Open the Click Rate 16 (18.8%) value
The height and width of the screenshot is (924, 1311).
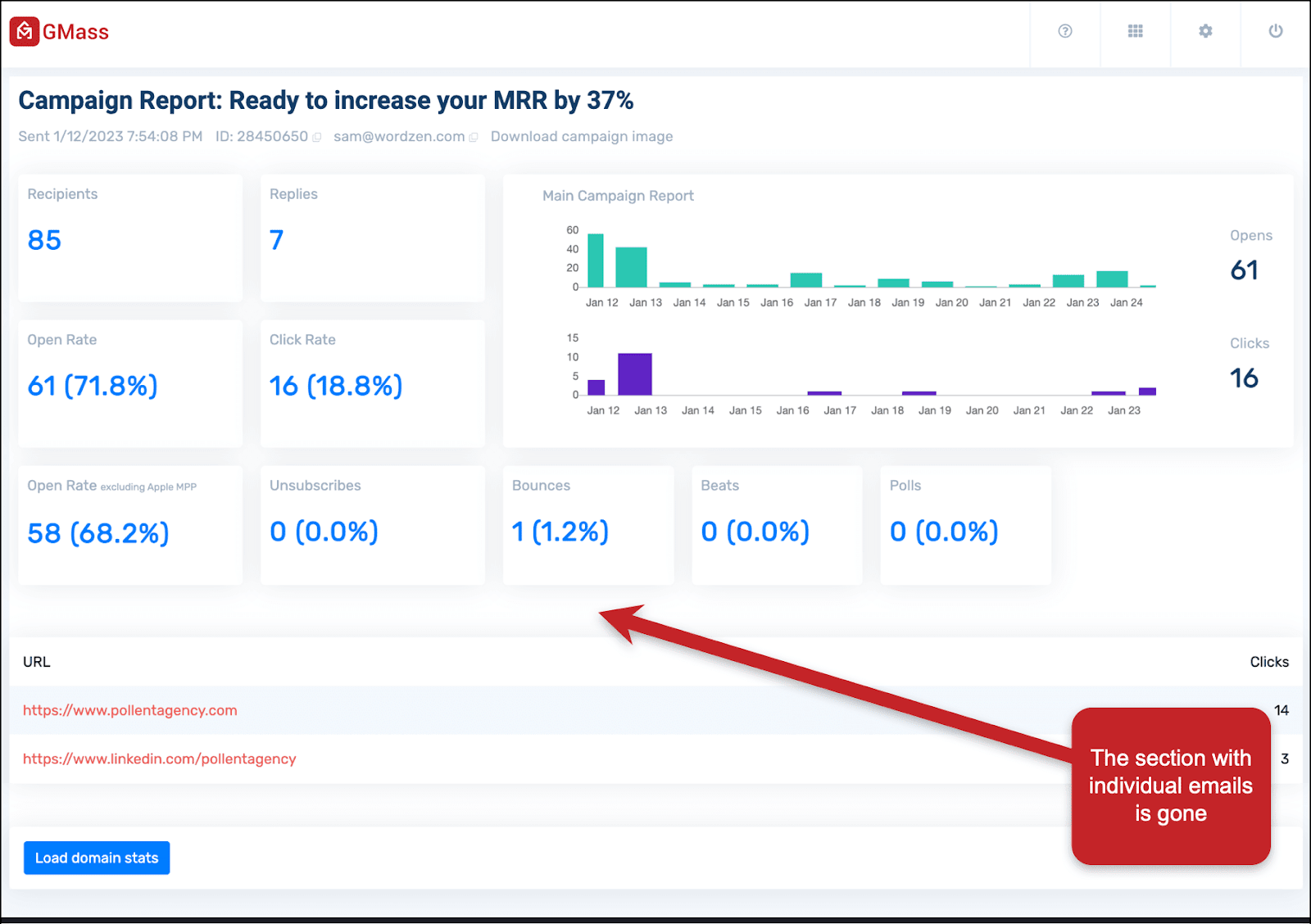pyautogui.click(x=336, y=386)
